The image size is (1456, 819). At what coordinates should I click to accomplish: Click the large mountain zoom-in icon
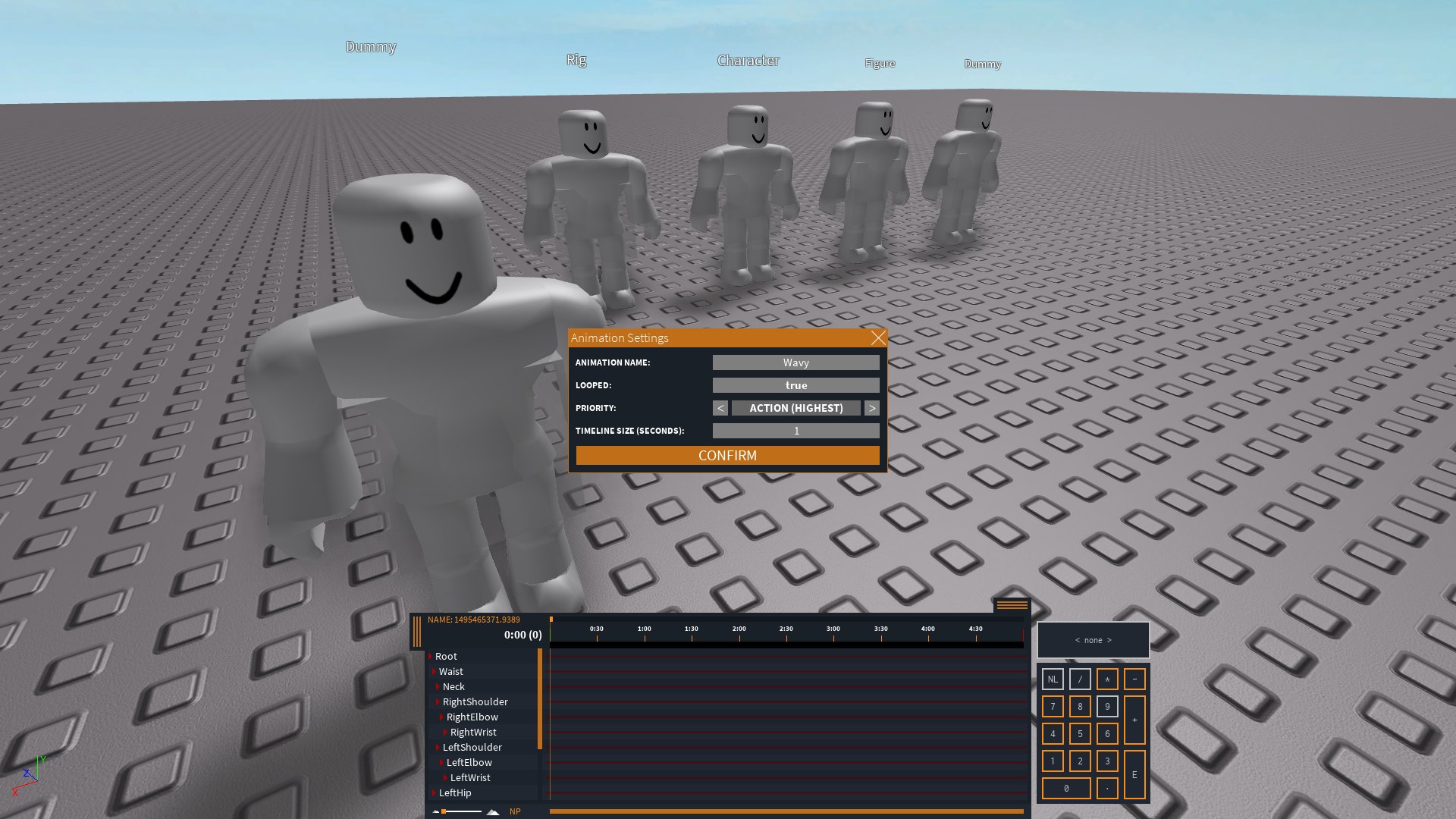tap(493, 812)
